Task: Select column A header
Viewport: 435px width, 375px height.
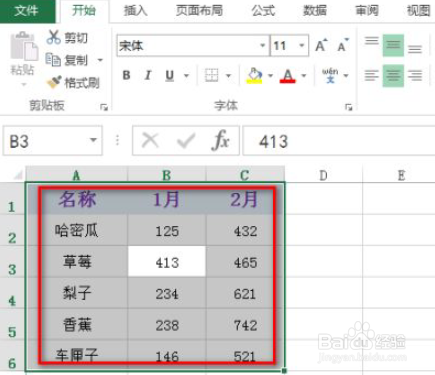Action: click(76, 175)
